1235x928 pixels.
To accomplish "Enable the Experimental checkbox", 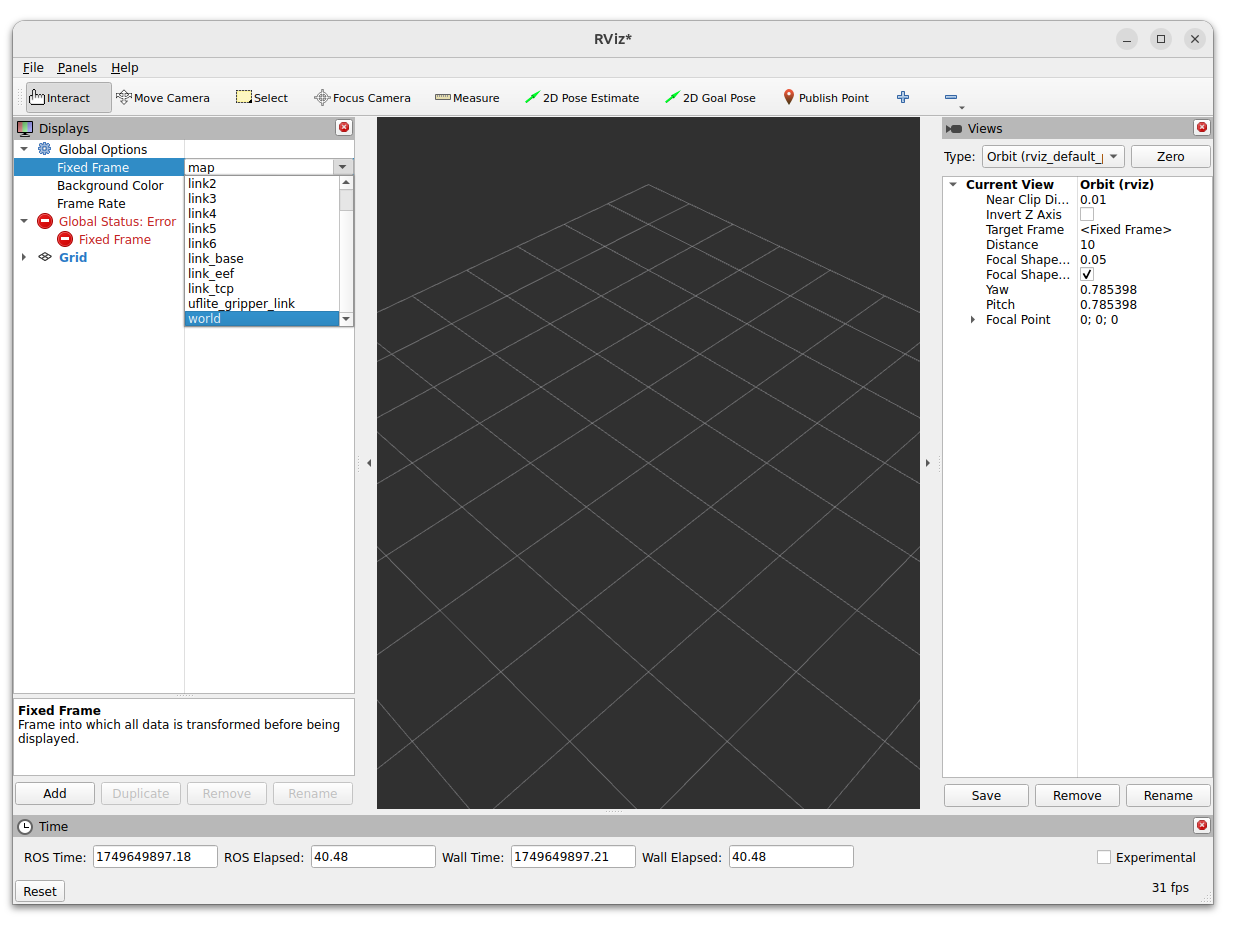I will (1104, 857).
